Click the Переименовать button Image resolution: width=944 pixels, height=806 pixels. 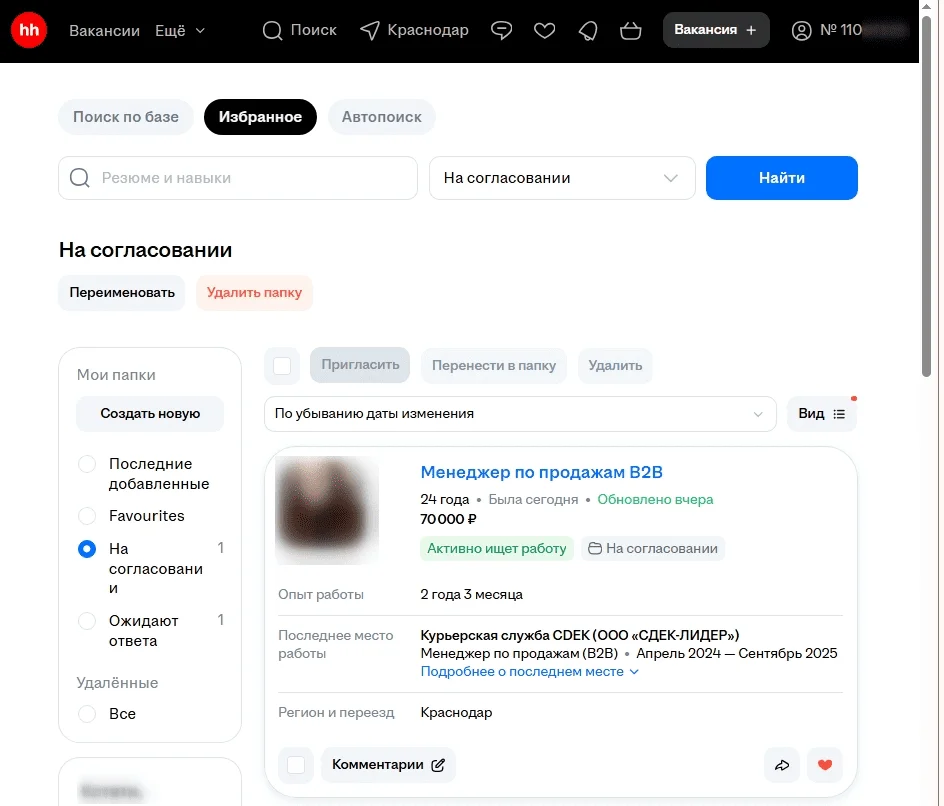(122, 293)
